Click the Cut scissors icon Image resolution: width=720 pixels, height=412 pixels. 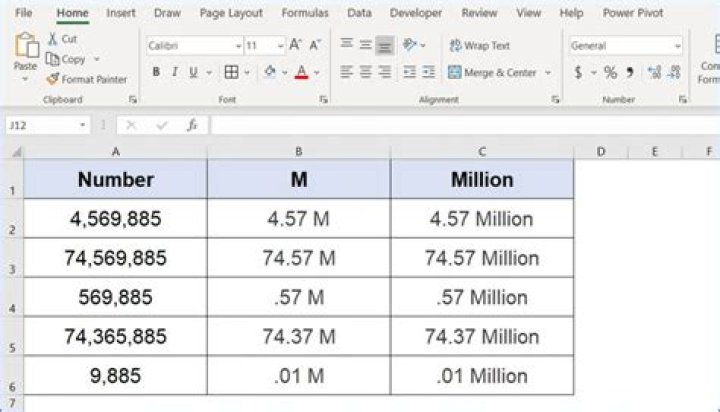(x=53, y=39)
